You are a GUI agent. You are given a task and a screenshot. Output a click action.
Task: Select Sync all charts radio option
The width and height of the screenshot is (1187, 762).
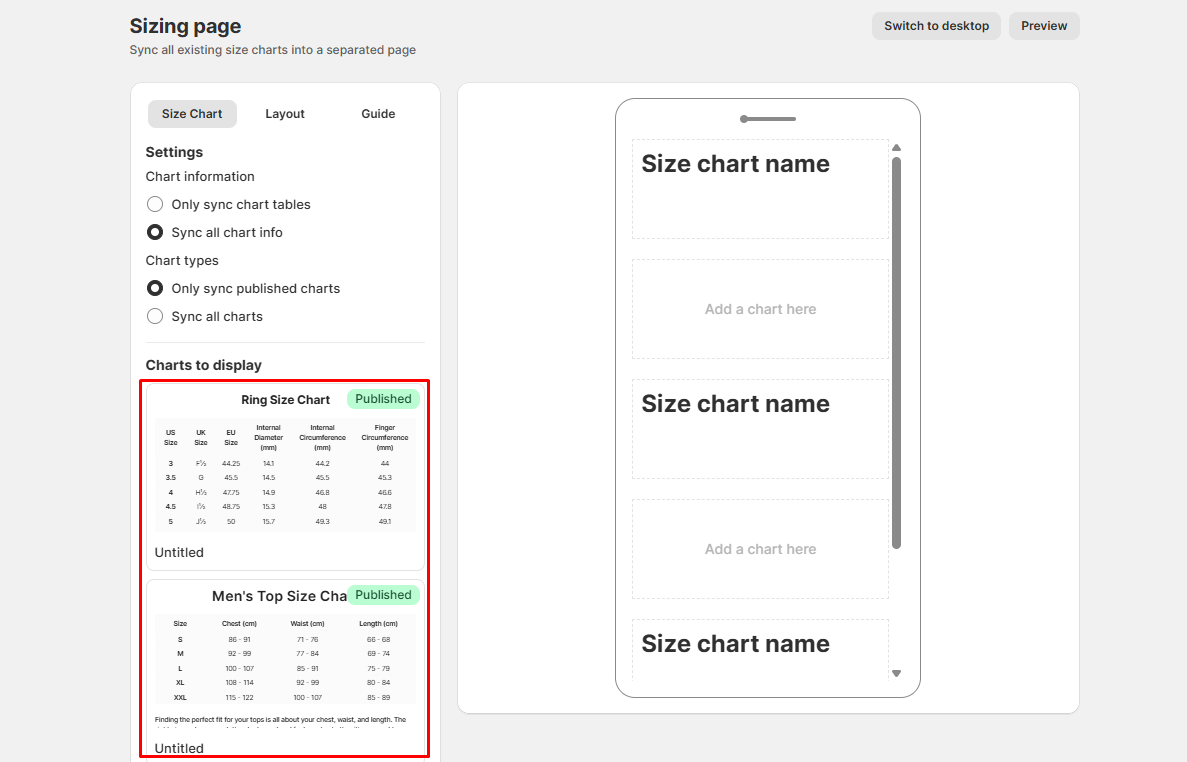coord(155,316)
